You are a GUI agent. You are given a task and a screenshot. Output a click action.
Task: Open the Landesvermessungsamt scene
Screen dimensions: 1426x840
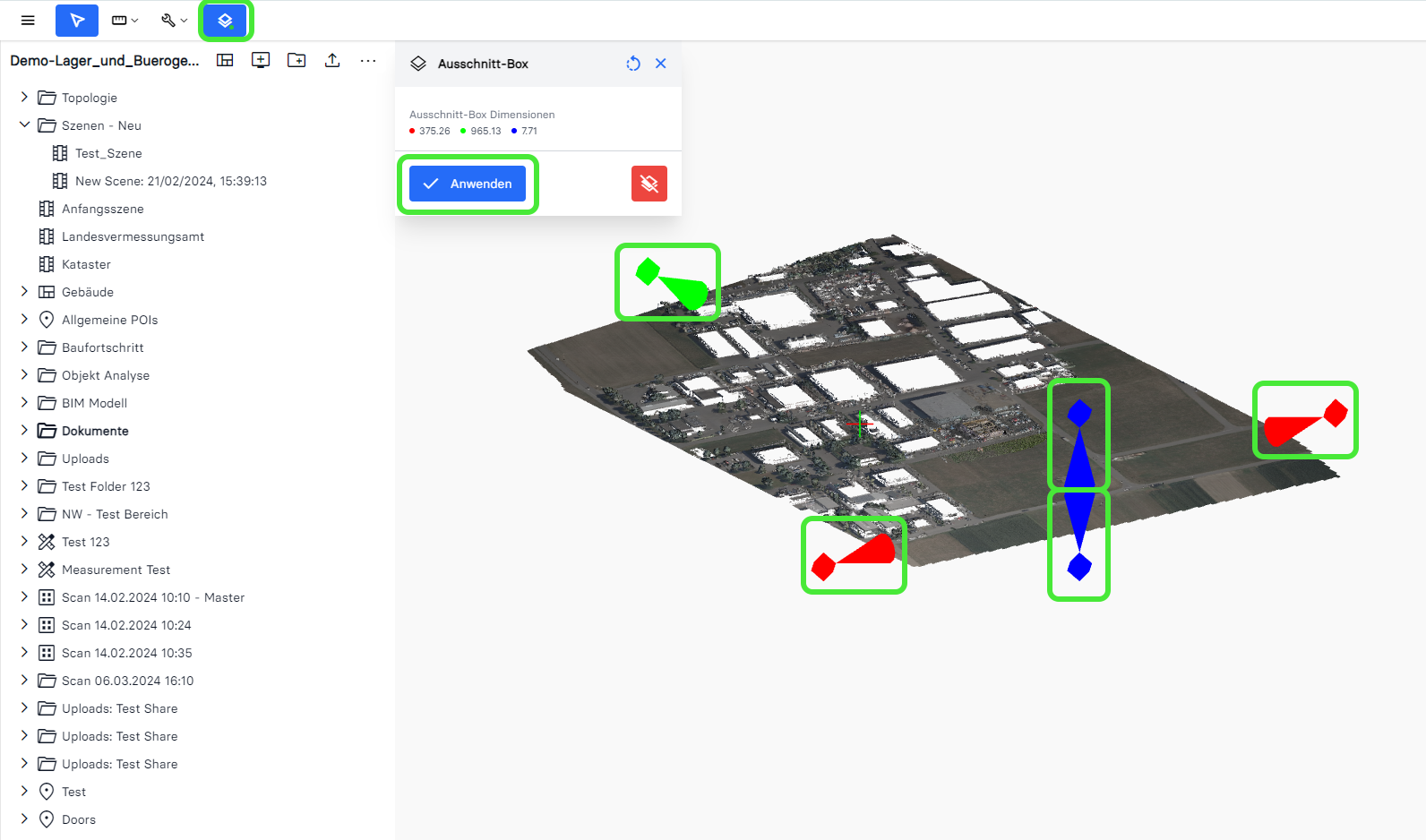133,236
